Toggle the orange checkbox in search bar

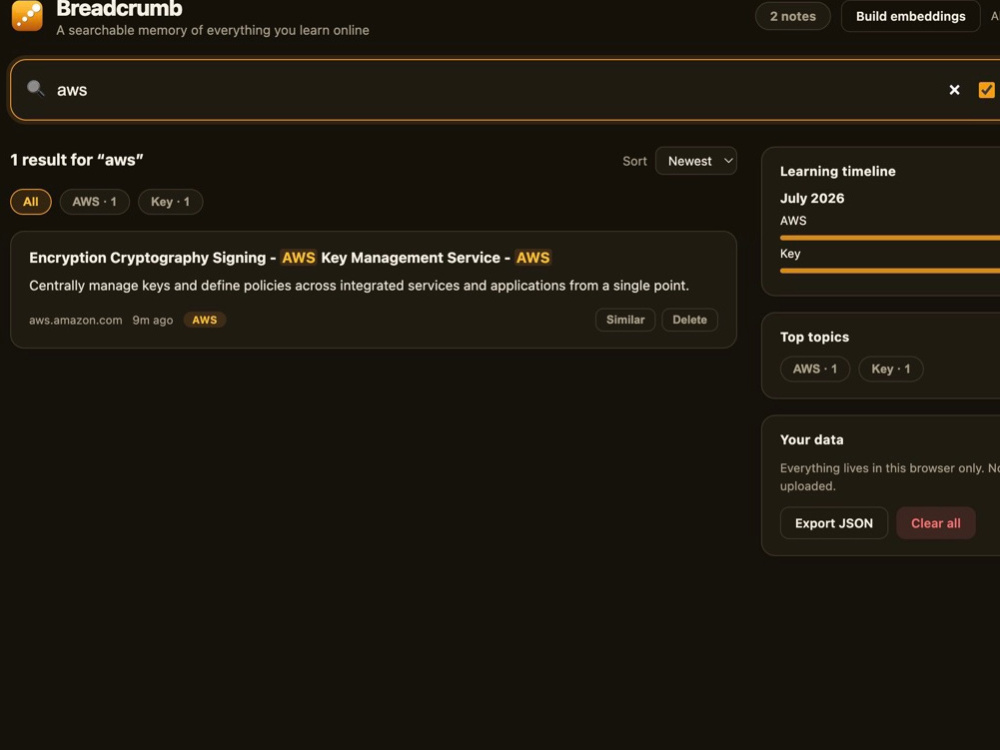986,90
